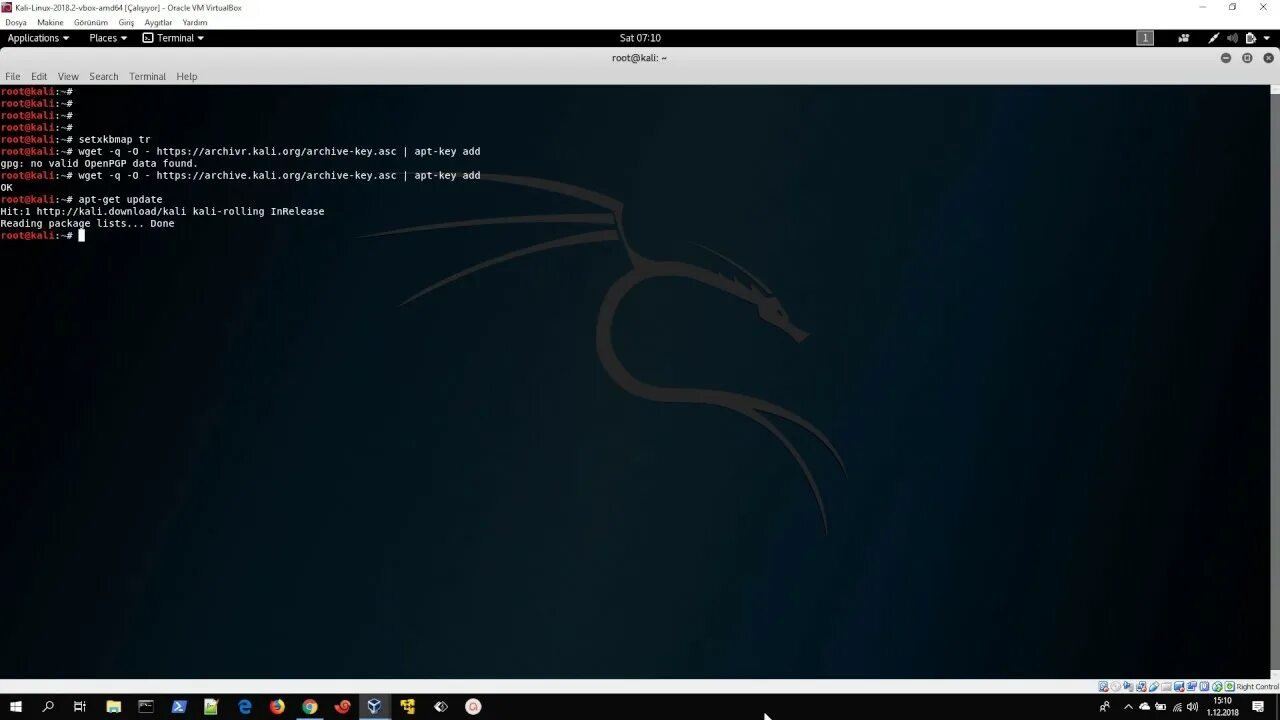The width and height of the screenshot is (1280, 720).
Task: Open Windows taskbar search
Action: pyautogui.click(x=48, y=706)
